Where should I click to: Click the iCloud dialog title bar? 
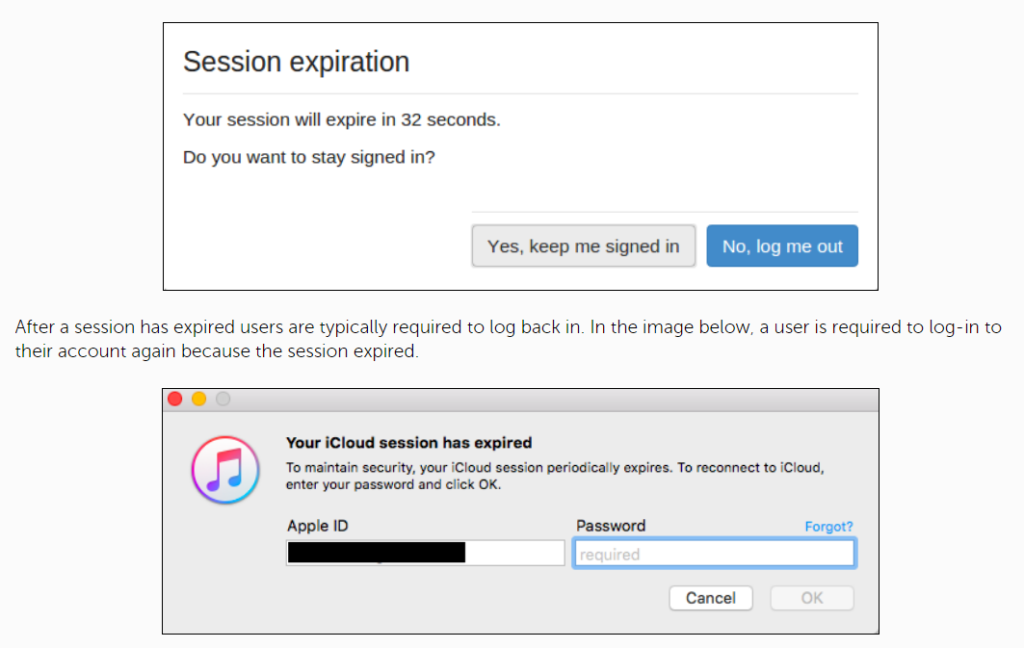(520, 399)
